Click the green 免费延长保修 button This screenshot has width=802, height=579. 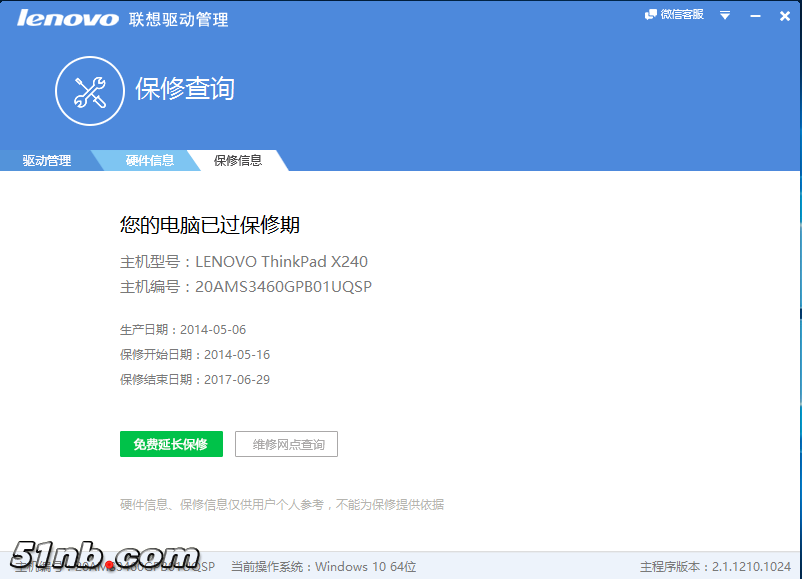click(x=171, y=444)
